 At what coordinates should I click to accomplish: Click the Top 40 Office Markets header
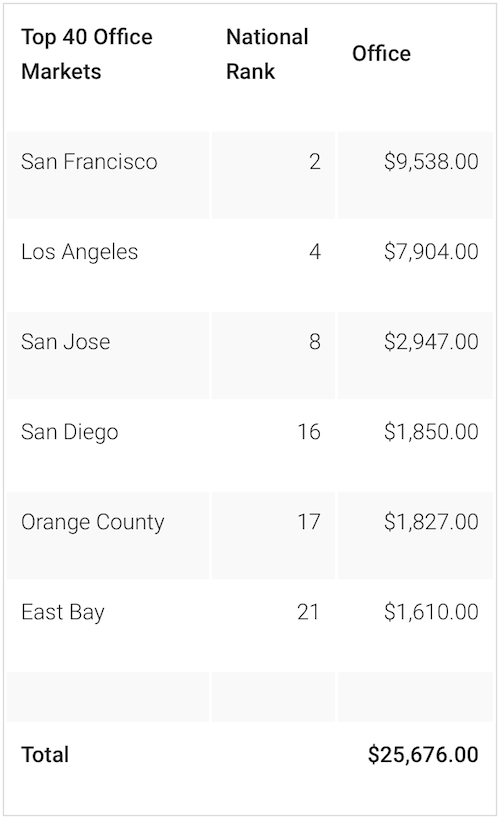click(x=87, y=54)
